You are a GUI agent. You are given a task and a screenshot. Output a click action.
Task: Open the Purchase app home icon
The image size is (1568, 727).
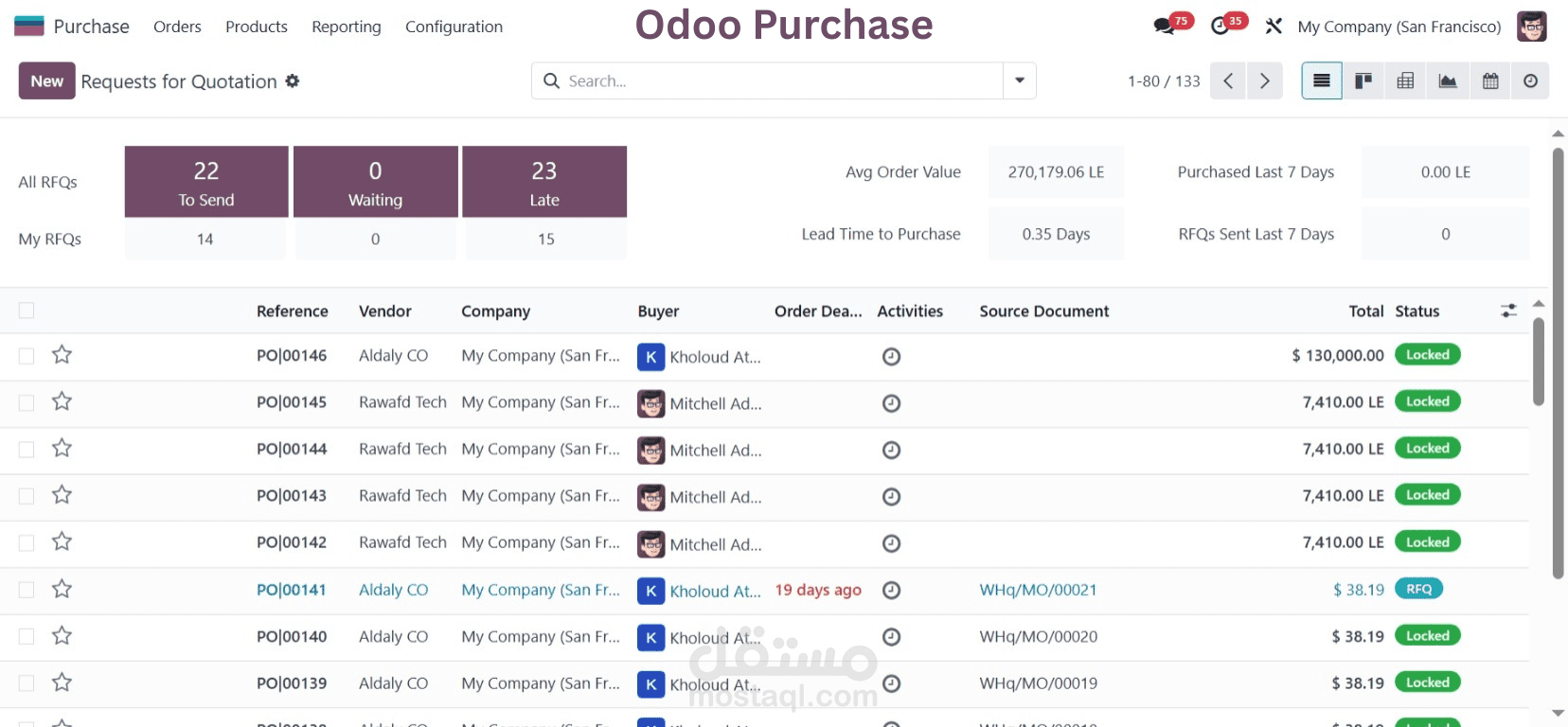(x=29, y=27)
